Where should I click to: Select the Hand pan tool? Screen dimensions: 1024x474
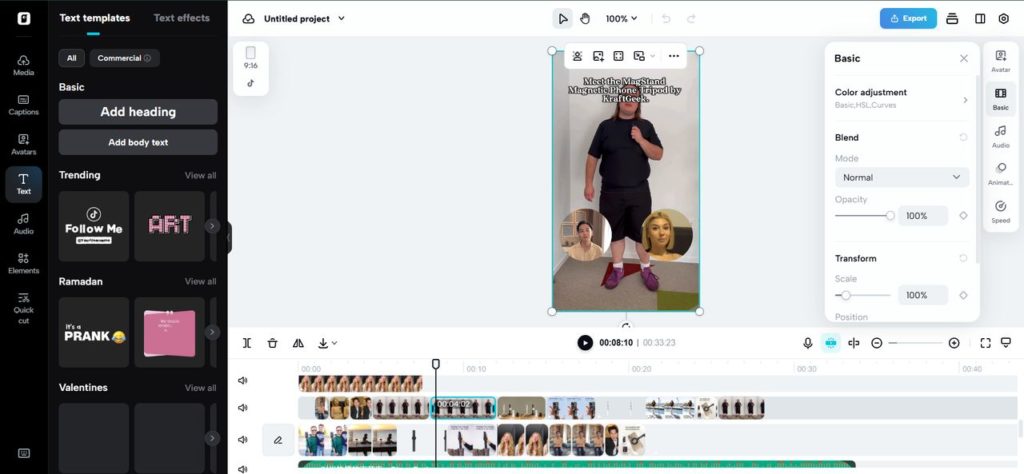[x=585, y=18]
